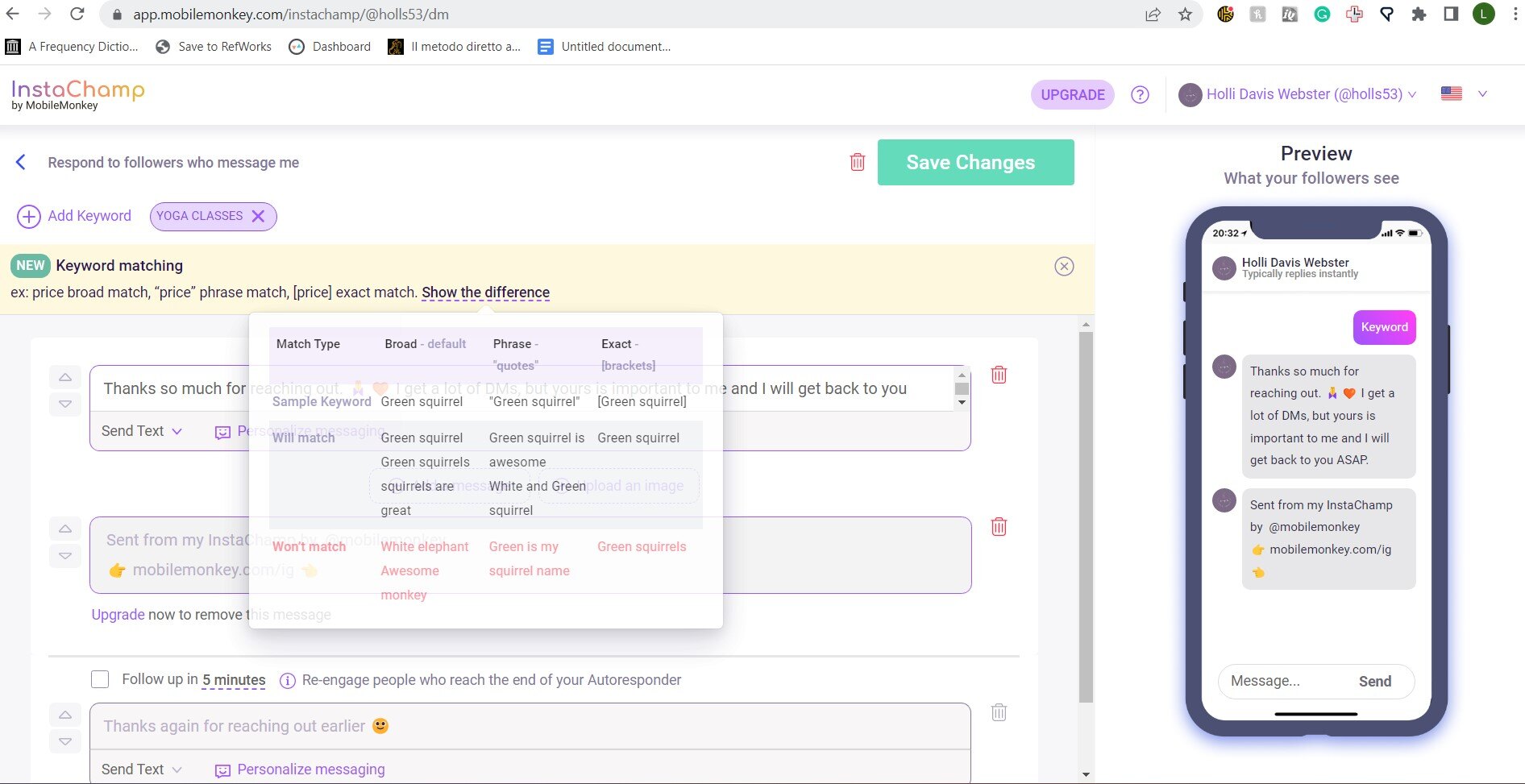This screenshot has height=784, width=1525.
Task: Enable the Follow up checkbox
Action: click(x=100, y=679)
